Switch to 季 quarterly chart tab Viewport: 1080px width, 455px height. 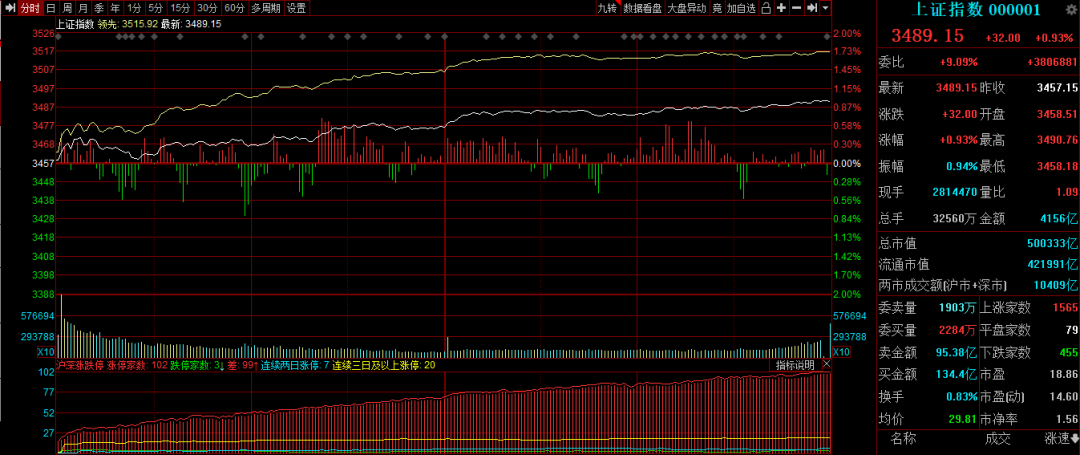pos(99,8)
